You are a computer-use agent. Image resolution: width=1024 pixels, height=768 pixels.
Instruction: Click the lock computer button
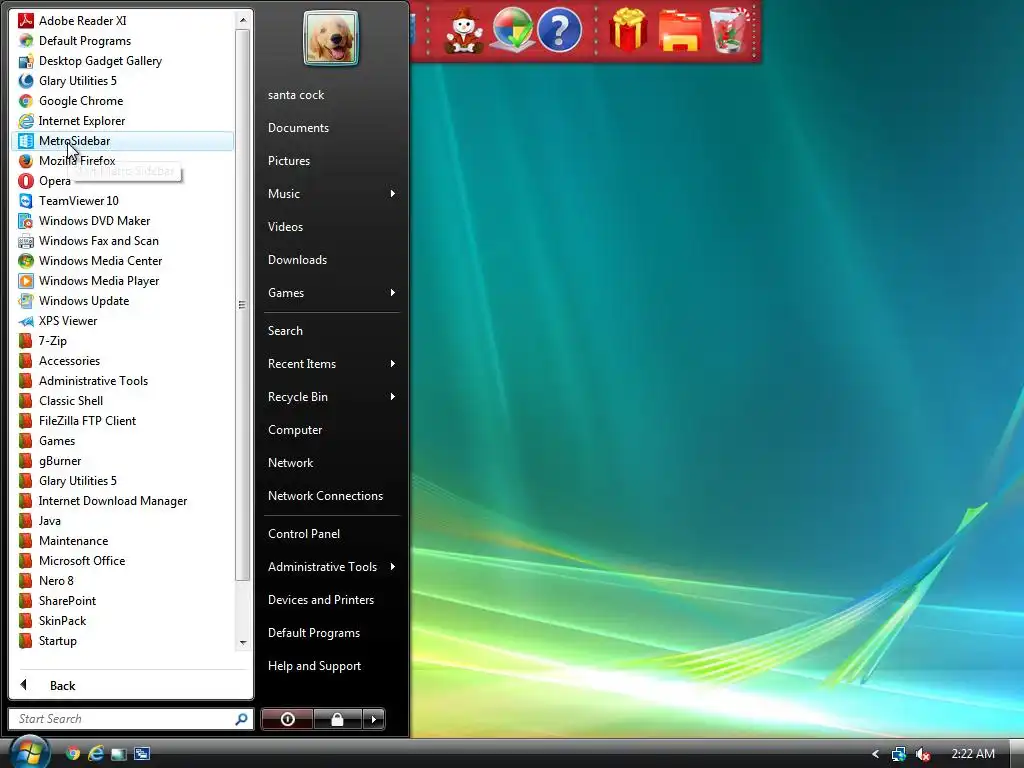coord(337,719)
